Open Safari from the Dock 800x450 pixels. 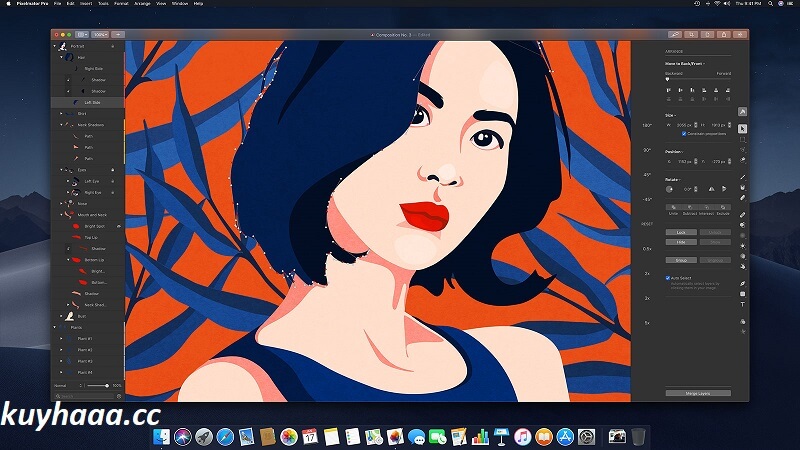click(225, 437)
